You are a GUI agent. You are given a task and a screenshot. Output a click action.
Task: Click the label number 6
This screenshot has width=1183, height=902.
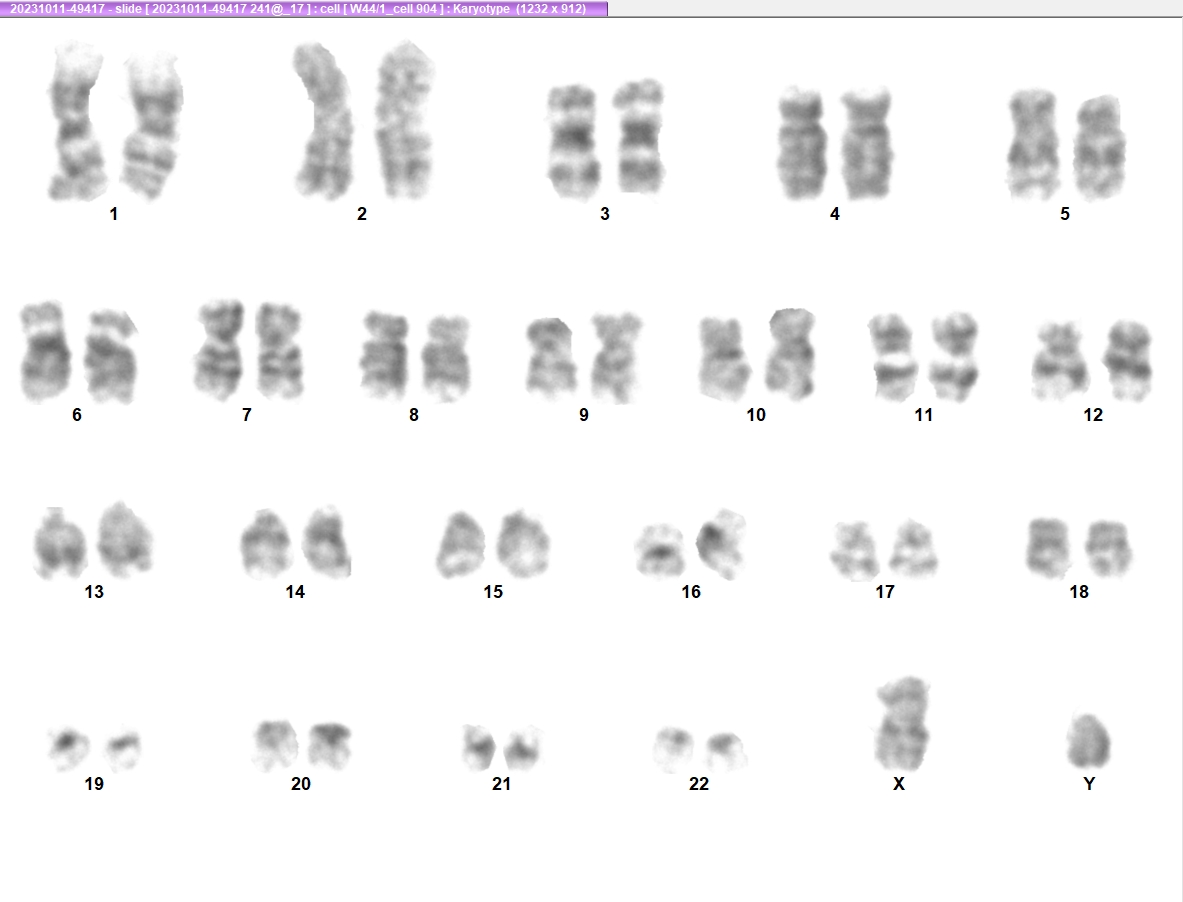tap(77, 415)
